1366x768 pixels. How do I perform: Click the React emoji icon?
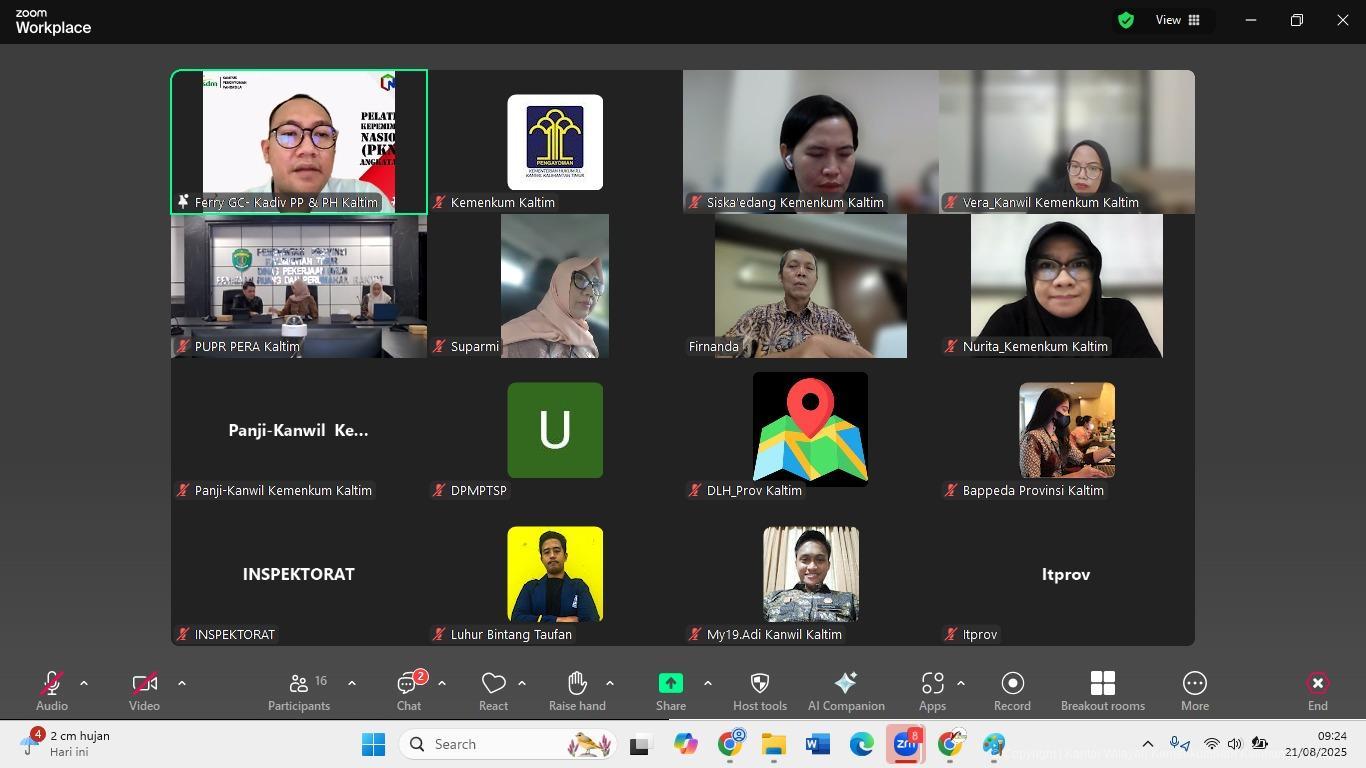493,691
